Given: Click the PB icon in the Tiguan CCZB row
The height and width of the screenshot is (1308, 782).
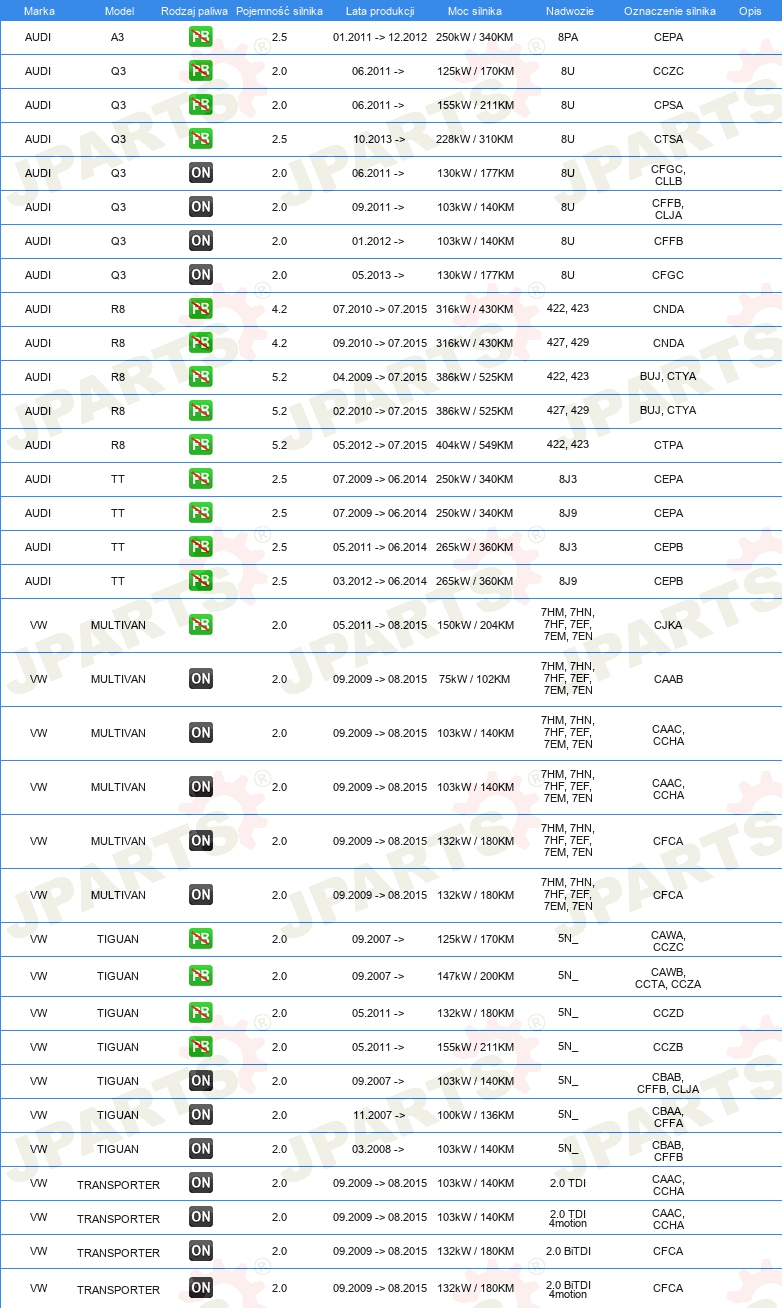Looking at the screenshot, I should click(201, 1047).
